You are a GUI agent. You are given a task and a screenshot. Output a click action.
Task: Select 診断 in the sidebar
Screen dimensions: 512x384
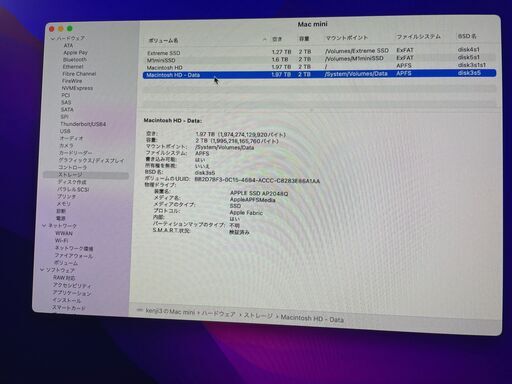click(61, 211)
